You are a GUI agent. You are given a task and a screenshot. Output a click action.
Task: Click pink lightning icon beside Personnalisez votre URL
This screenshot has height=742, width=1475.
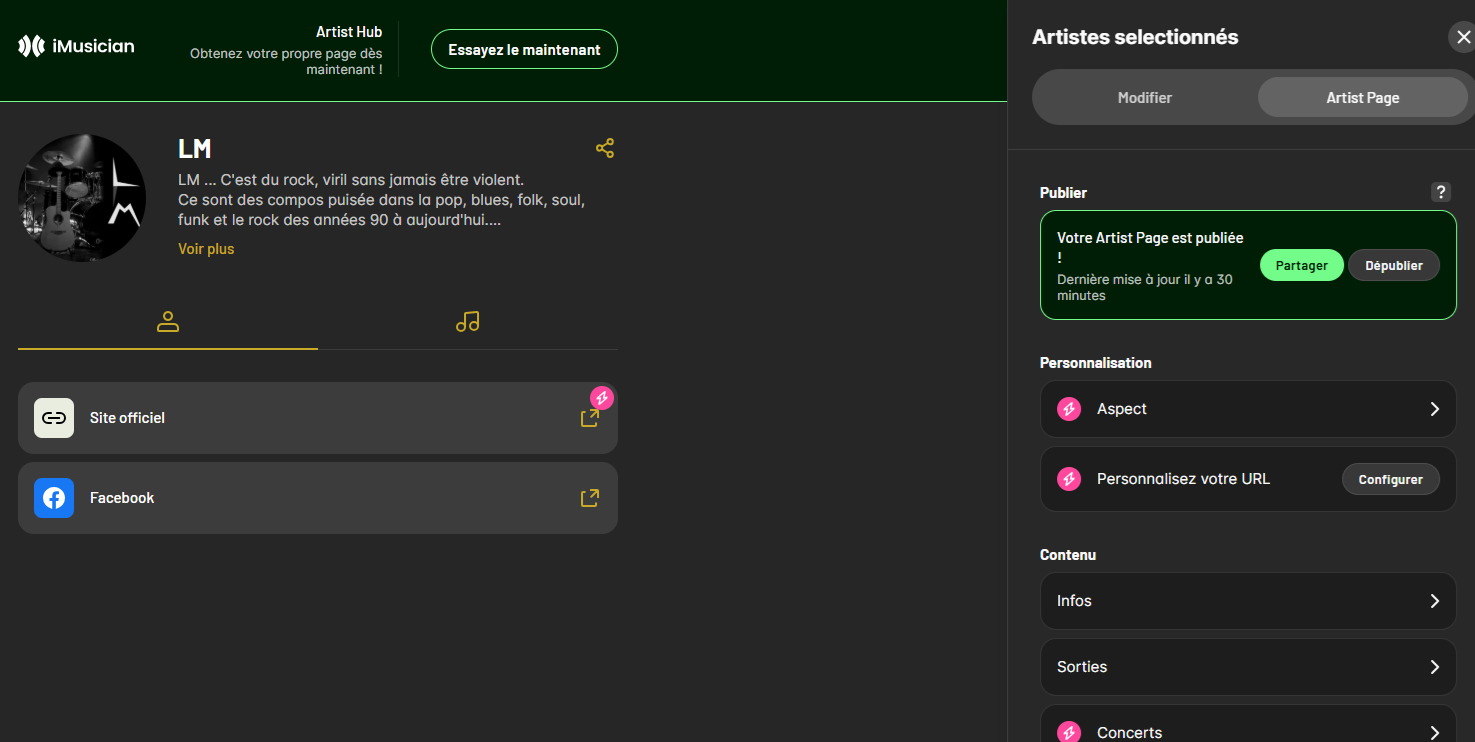(x=1069, y=479)
